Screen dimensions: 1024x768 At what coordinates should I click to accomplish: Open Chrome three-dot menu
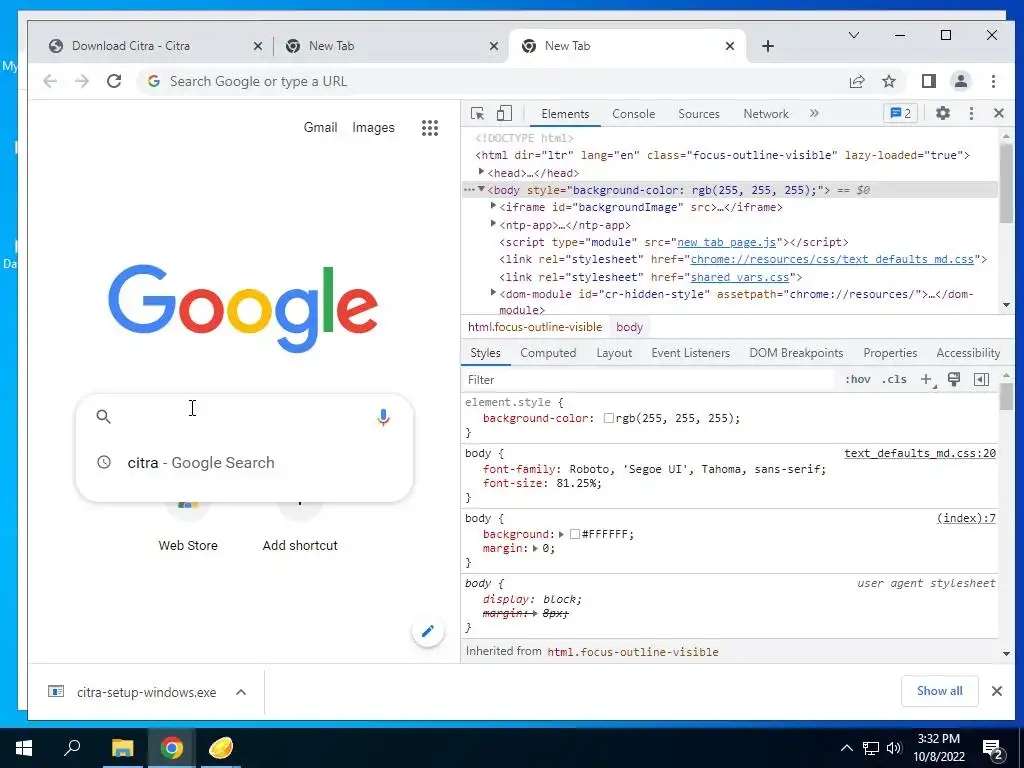coord(993,81)
